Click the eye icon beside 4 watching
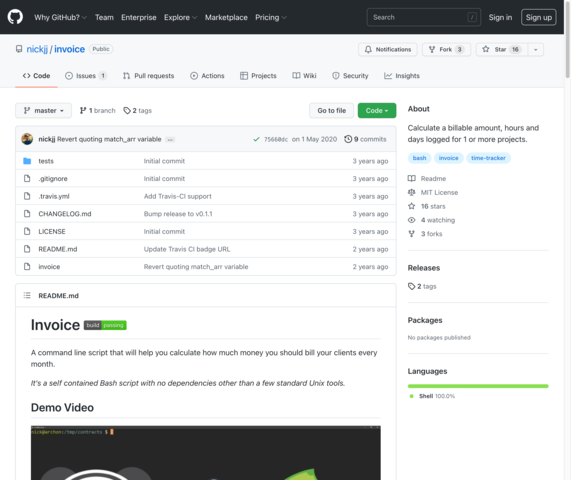The image size is (571, 480). tap(411, 220)
